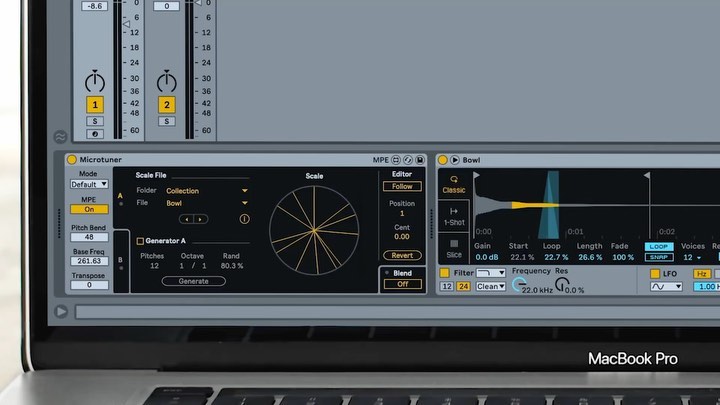Select 1-Shot playback mode icon
Image resolution: width=720 pixels, height=405 pixels.
pos(454,215)
